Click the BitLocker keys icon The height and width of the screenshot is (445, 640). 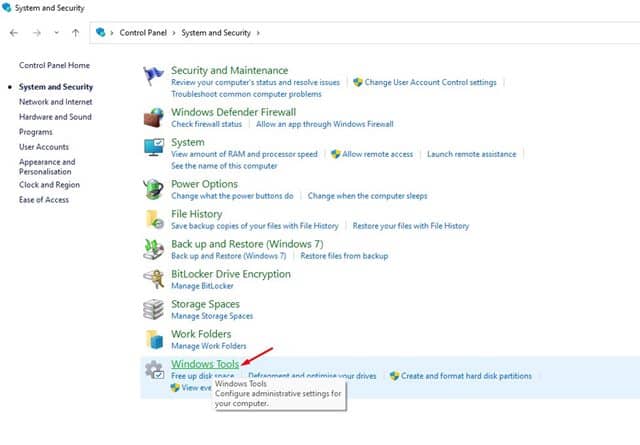tap(153, 279)
